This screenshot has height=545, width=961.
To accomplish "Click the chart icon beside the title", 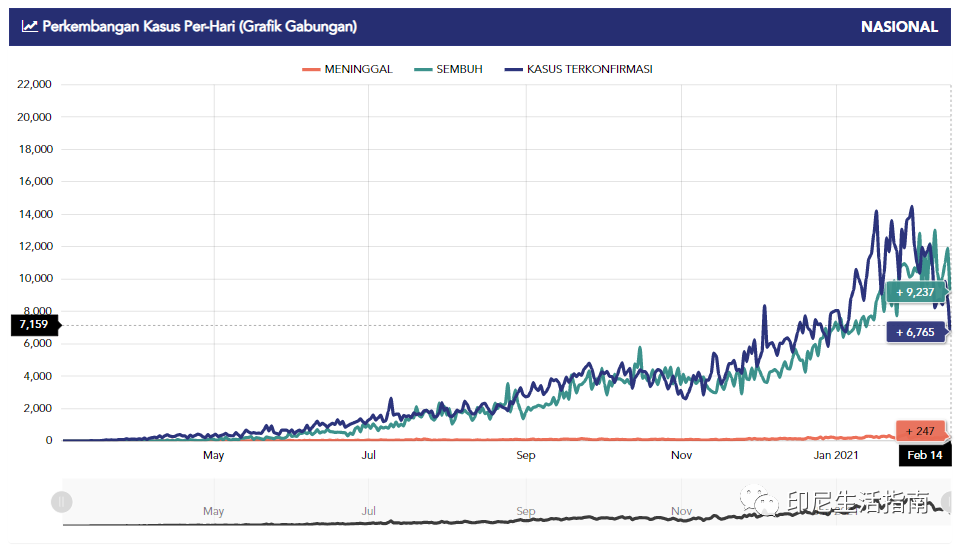I will pos(29,26).
